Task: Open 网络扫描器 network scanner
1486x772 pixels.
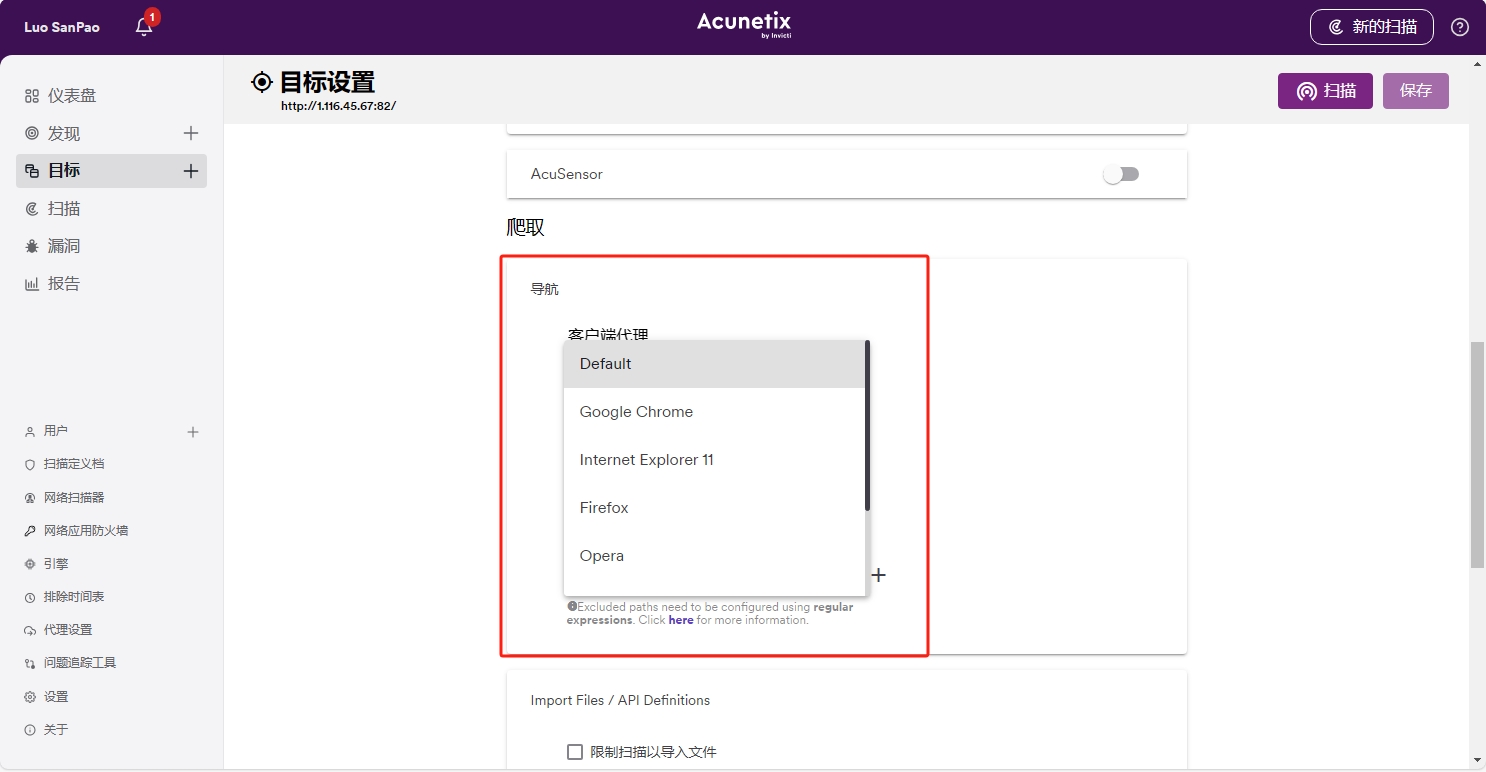Action: tap(74, 498)
